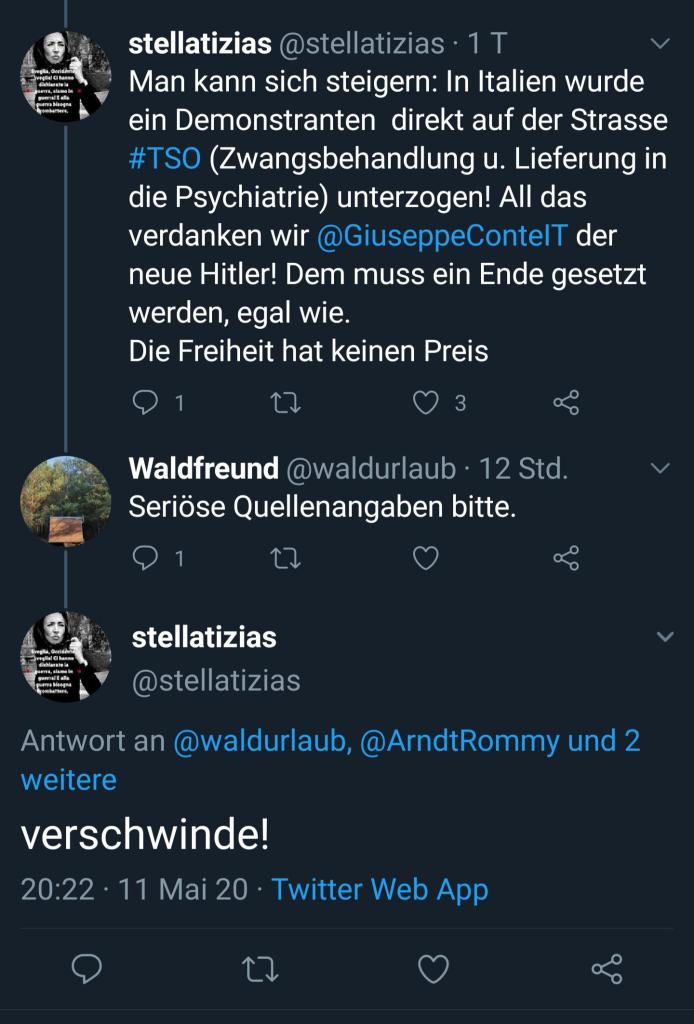Like the tweet with 3 likes
Viewport: 694px width, 1024px height.
(x=427, y=403)
